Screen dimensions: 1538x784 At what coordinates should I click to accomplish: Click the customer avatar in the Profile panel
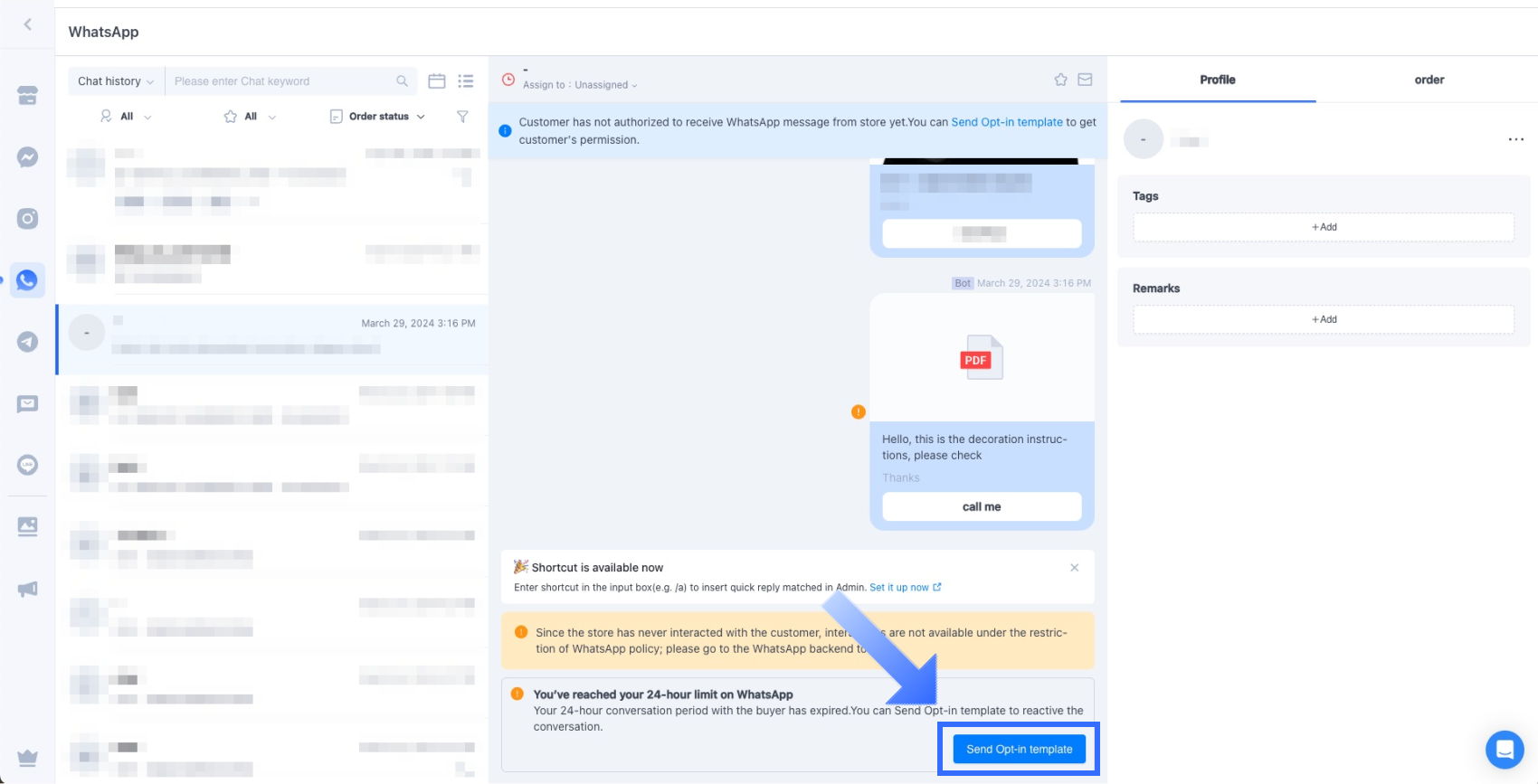pos(1144,139)
